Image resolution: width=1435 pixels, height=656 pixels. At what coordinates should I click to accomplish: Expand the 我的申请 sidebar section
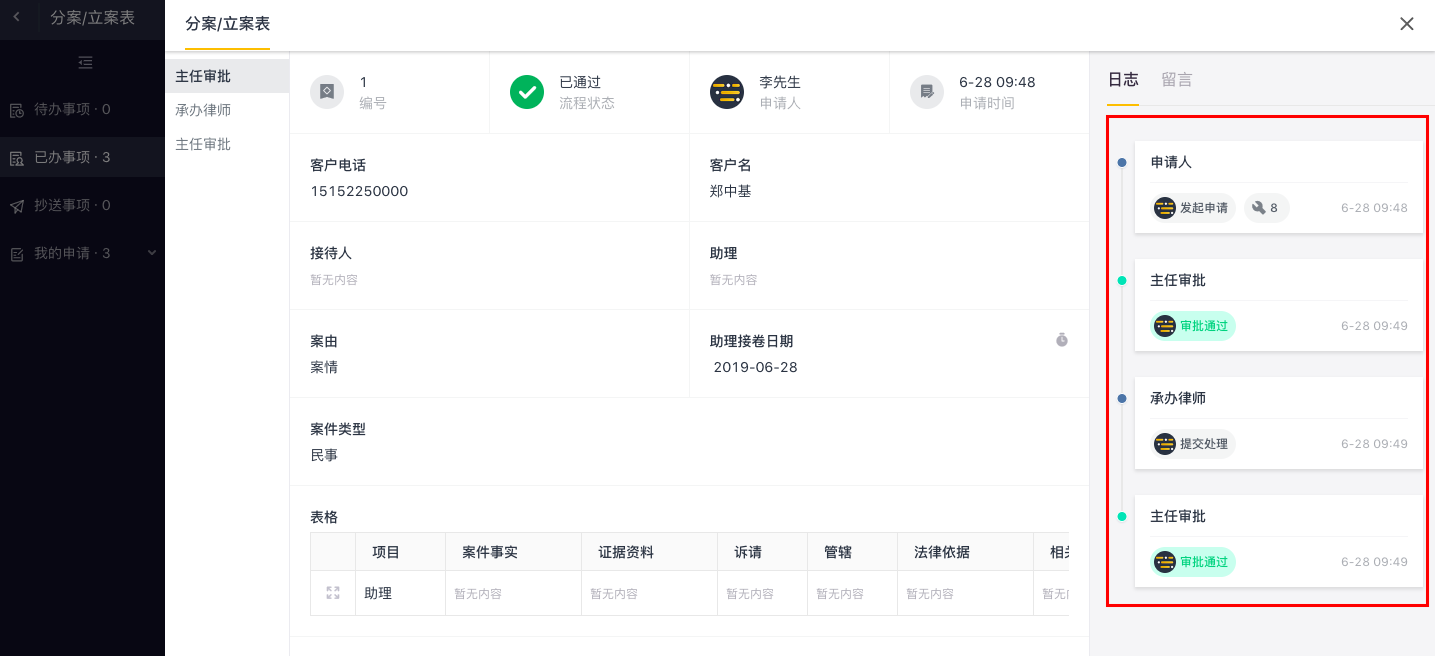[x=152, y=253]
